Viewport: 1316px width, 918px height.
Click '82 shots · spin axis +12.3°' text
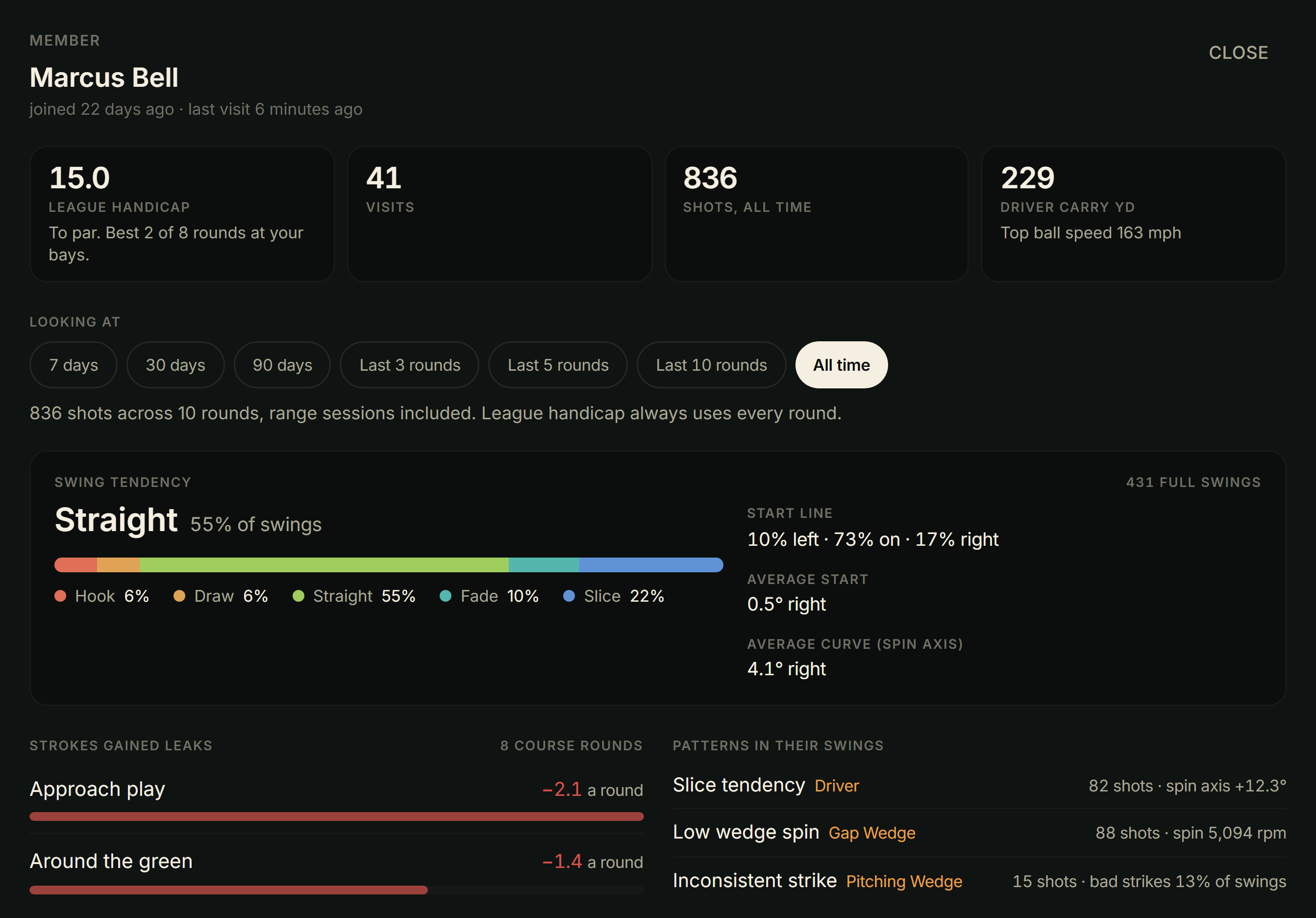[1187, 786]
